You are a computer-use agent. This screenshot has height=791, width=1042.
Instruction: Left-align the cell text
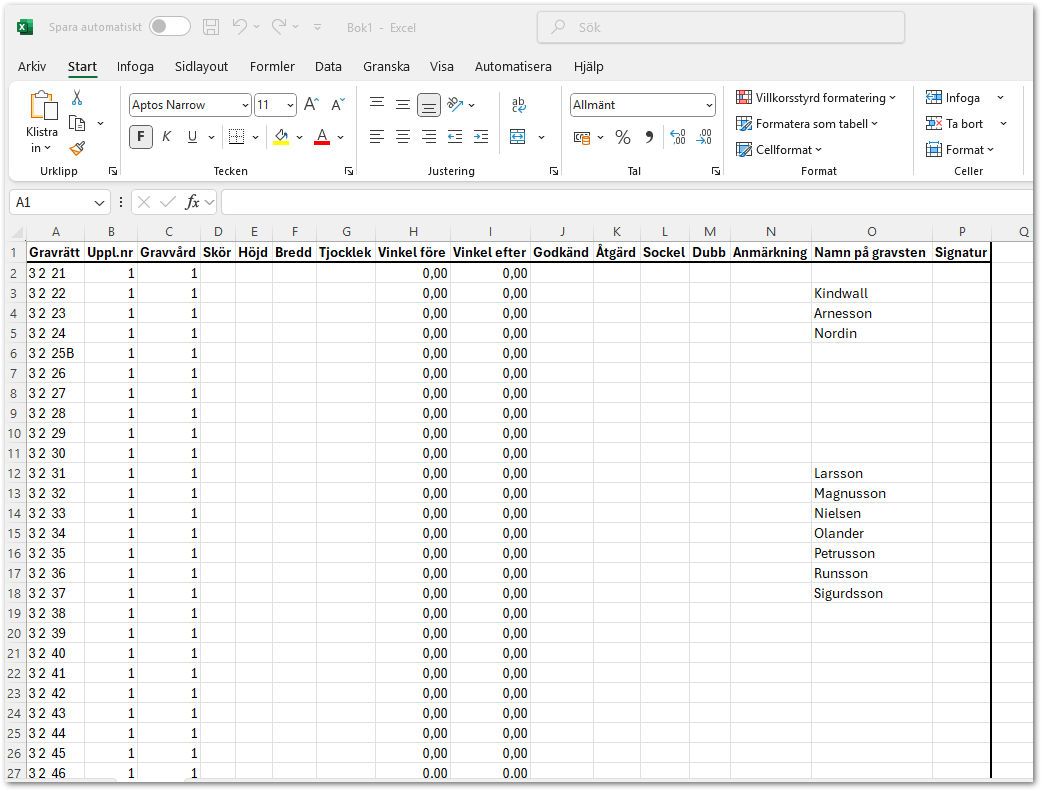pos(377,137)
